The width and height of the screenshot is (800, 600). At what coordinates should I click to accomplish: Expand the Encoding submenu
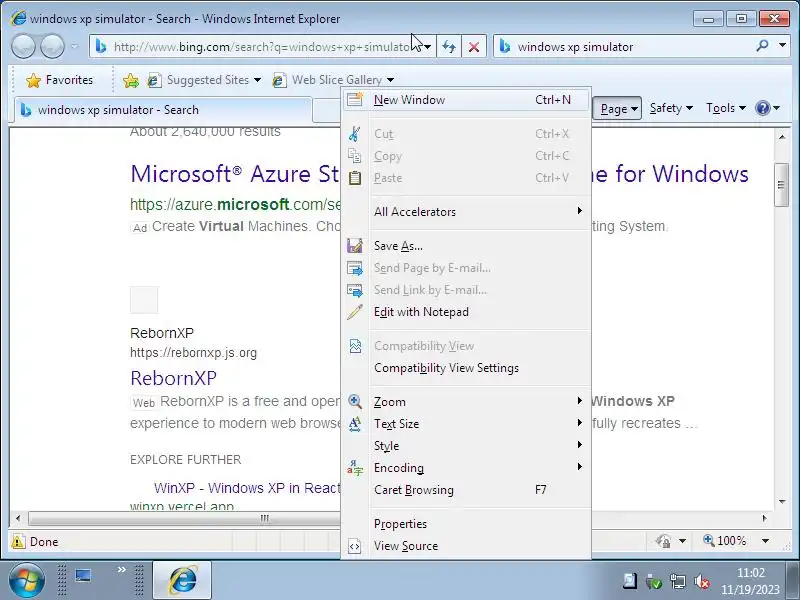pos(466,467)
